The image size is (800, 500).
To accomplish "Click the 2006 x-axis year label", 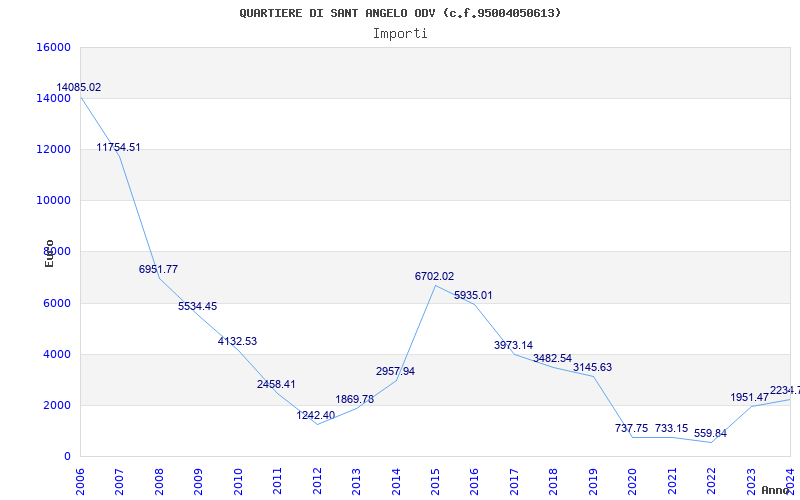I will pyautogui.click(x=80, y=481).
